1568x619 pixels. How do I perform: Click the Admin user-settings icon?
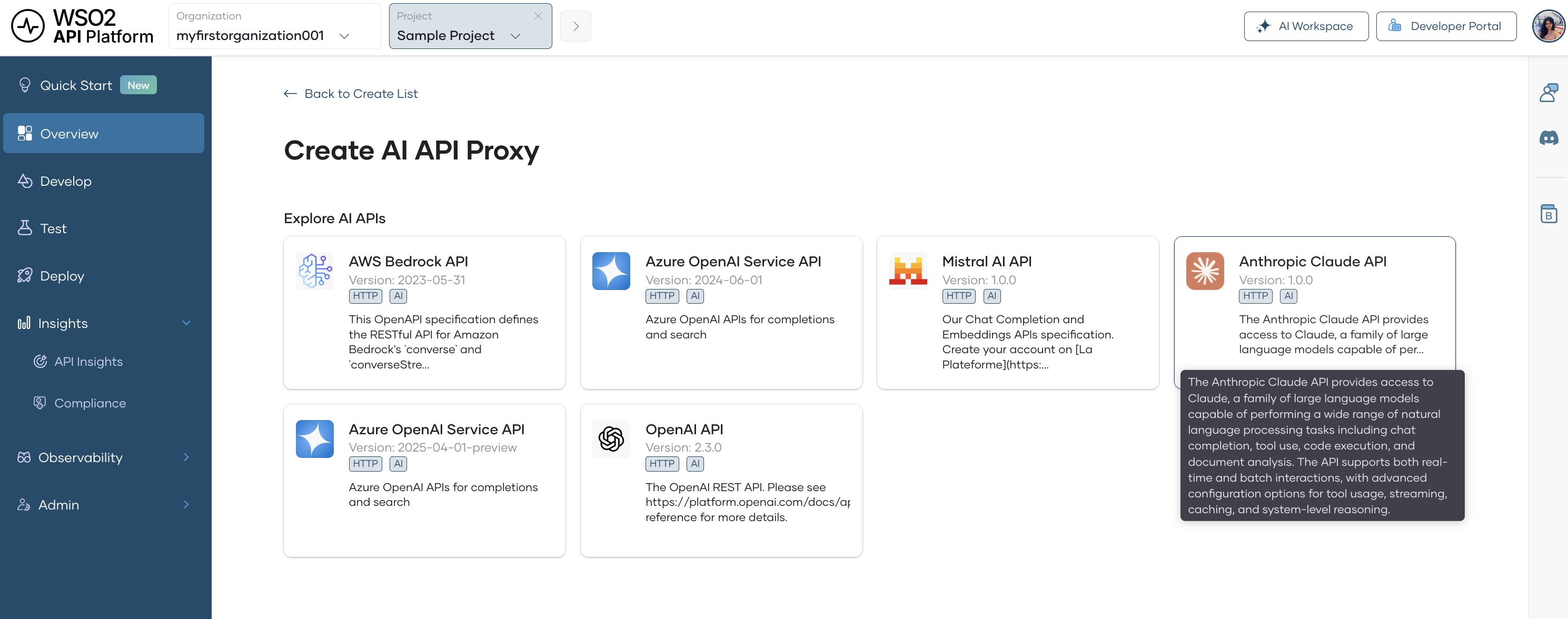pyautogui.click(x=24, y=505)
